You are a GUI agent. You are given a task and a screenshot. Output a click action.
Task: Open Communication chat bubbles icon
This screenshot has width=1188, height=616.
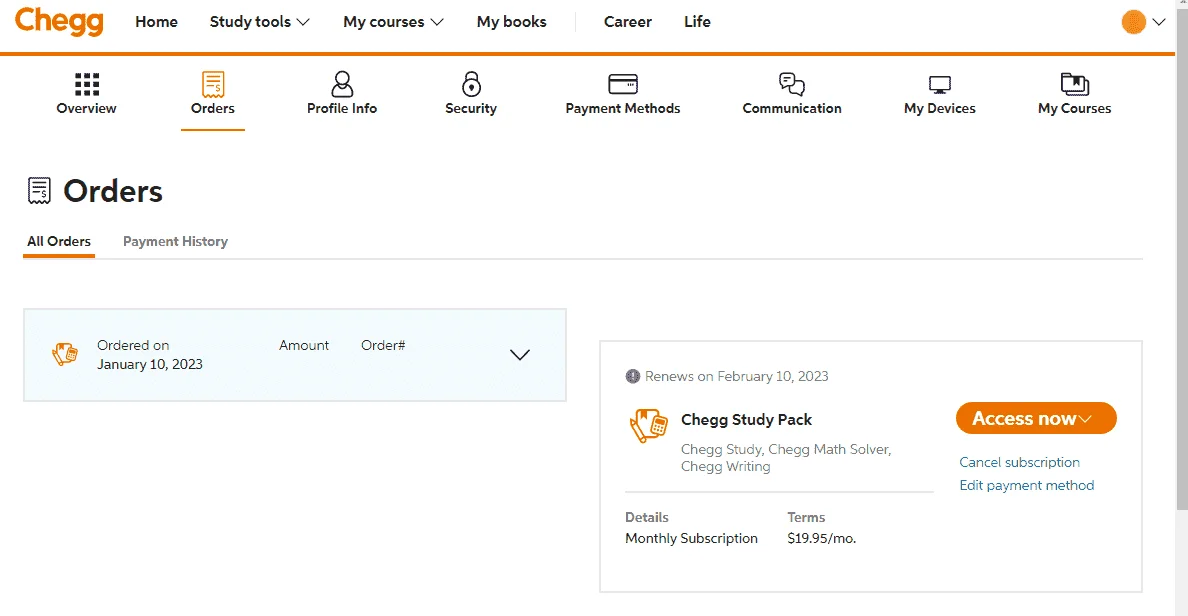(x=792, y=84)
